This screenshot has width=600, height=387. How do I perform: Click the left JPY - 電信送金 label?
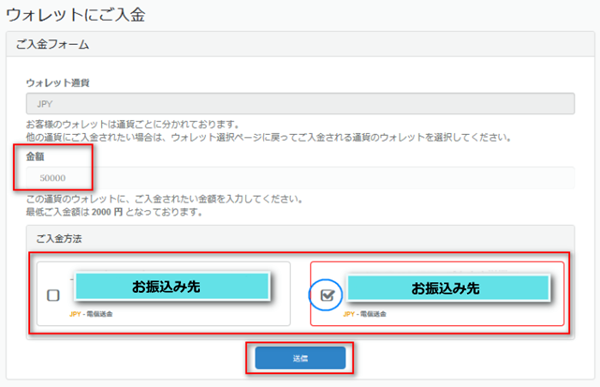91,314
